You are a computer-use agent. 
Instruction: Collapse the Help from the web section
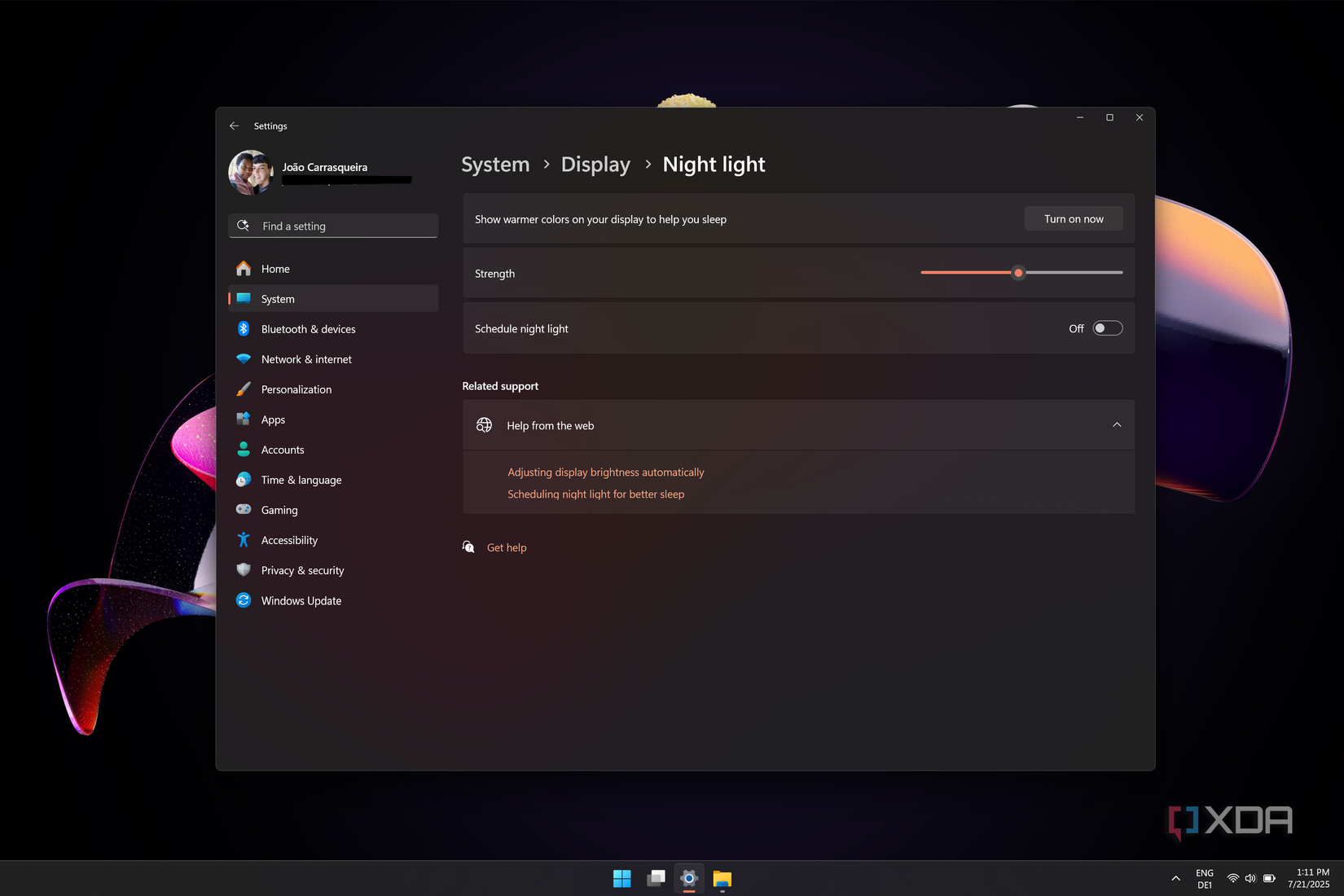1117,425
